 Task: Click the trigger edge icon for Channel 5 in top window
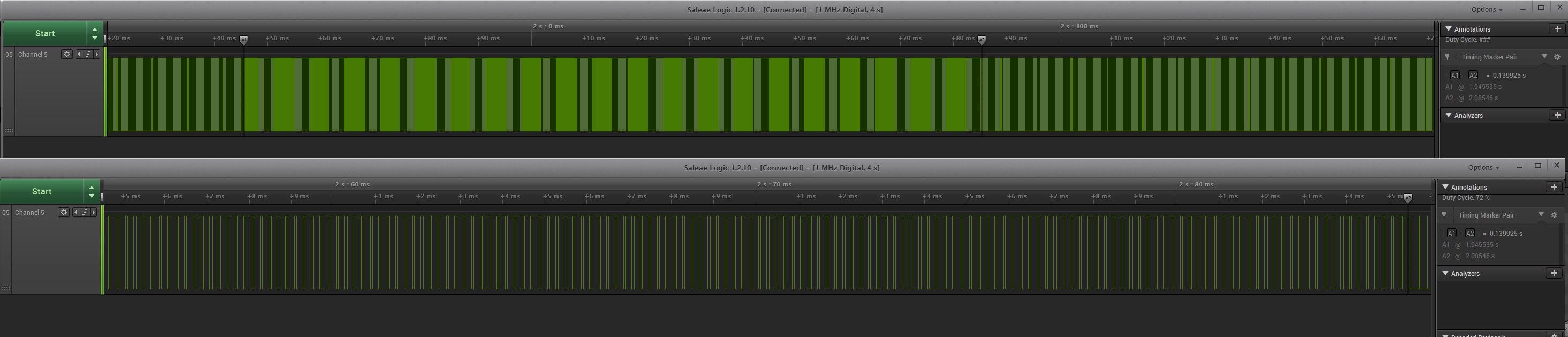click(x=88, y=54)
